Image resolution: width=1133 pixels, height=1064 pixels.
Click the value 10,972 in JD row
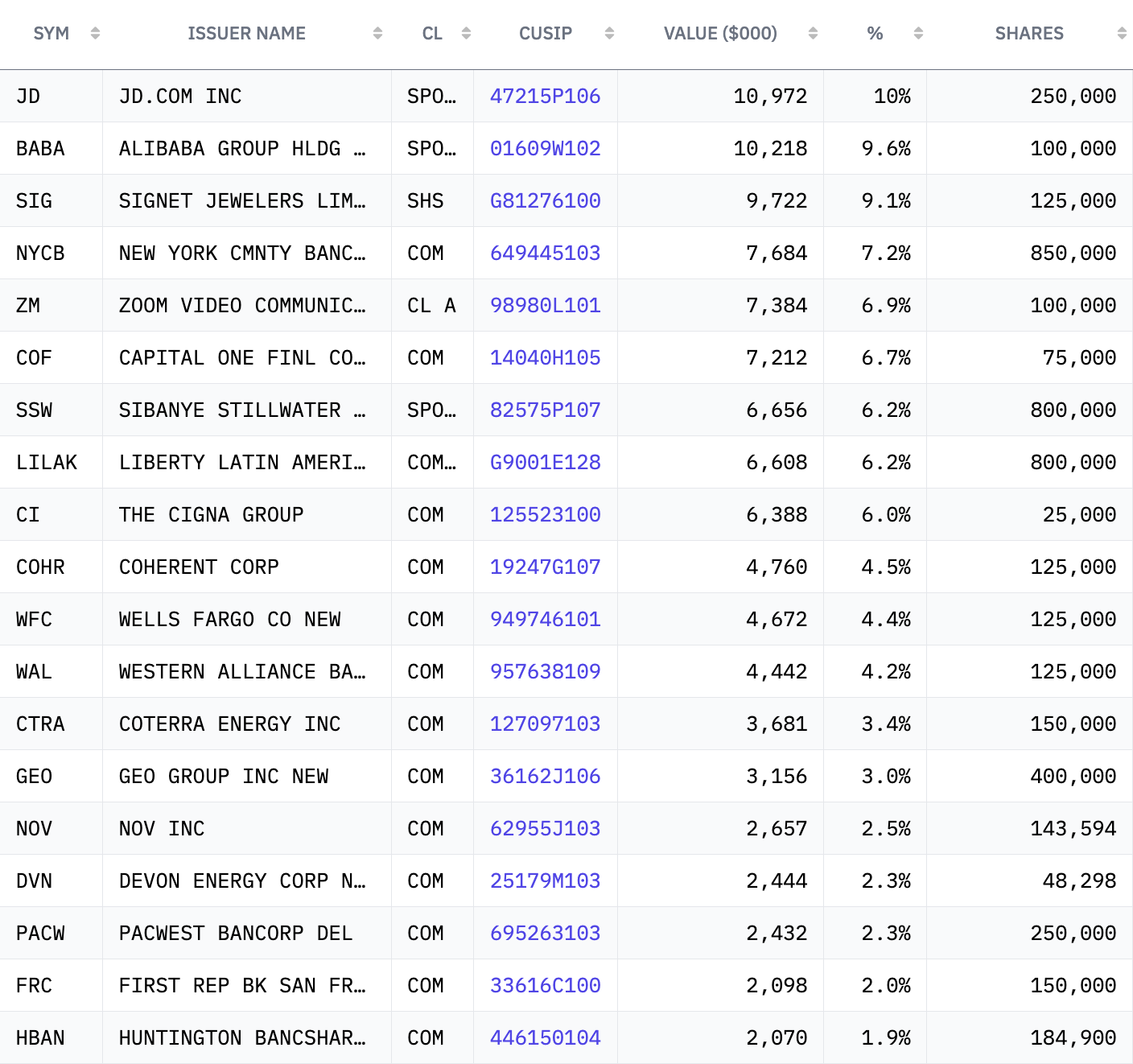(x=770, y=96)
